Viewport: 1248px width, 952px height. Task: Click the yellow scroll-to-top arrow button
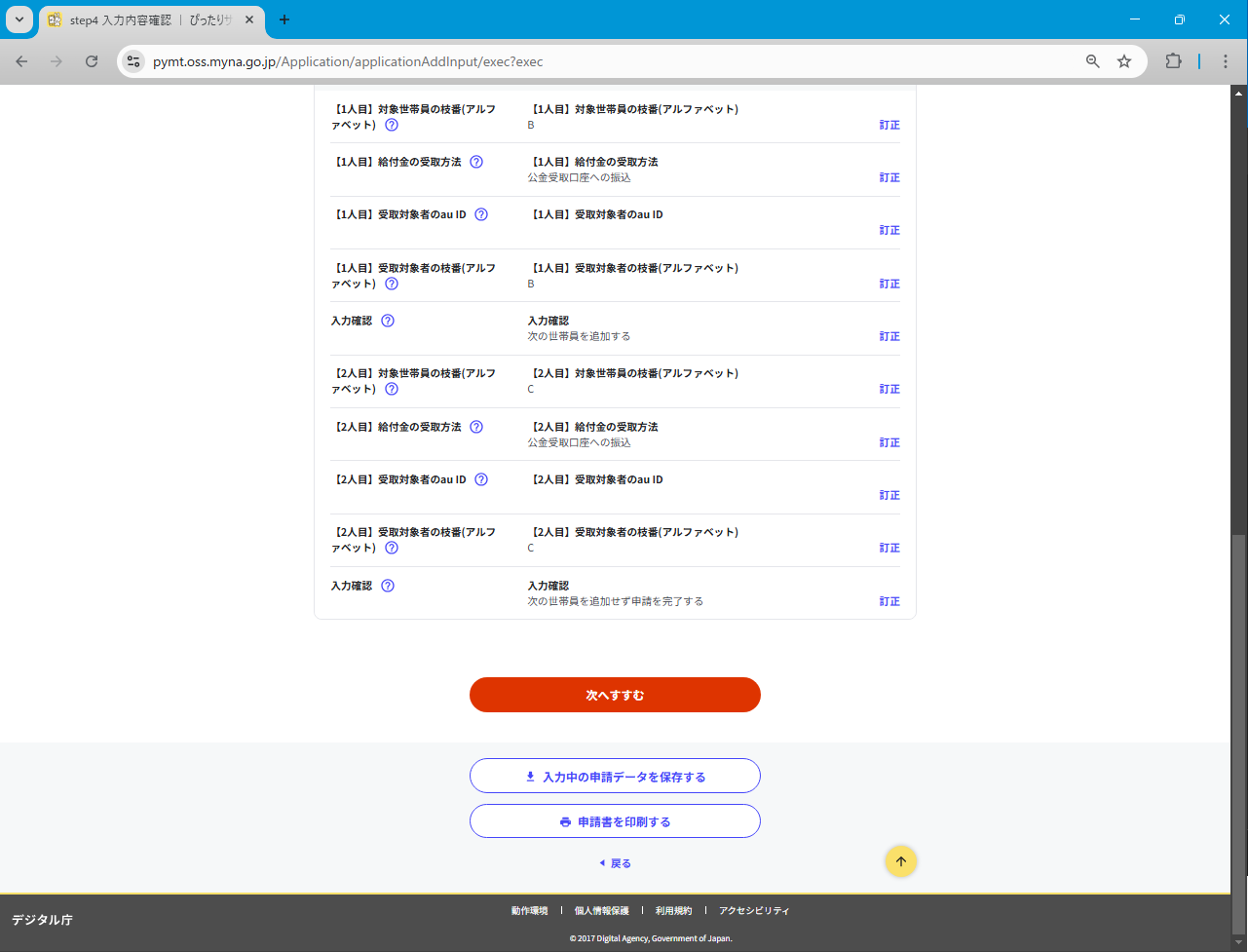901,861
